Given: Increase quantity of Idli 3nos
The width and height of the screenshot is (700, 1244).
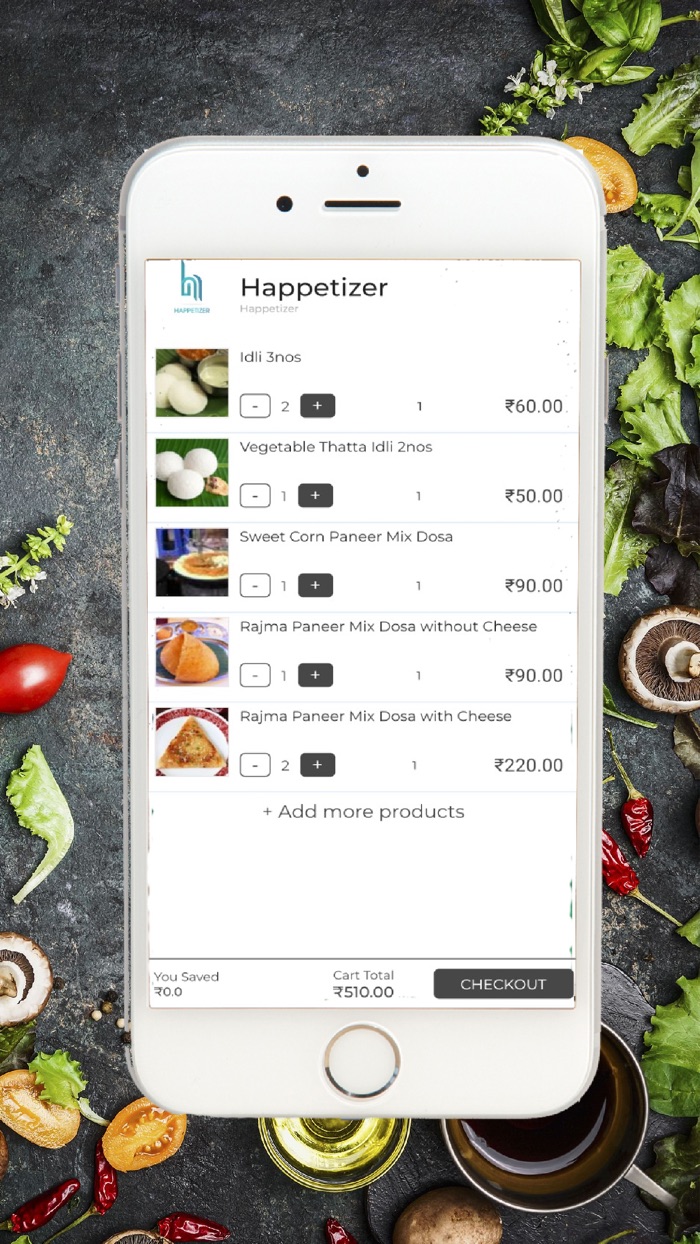Looking at the screenshot, I should [x=318, y=406].
